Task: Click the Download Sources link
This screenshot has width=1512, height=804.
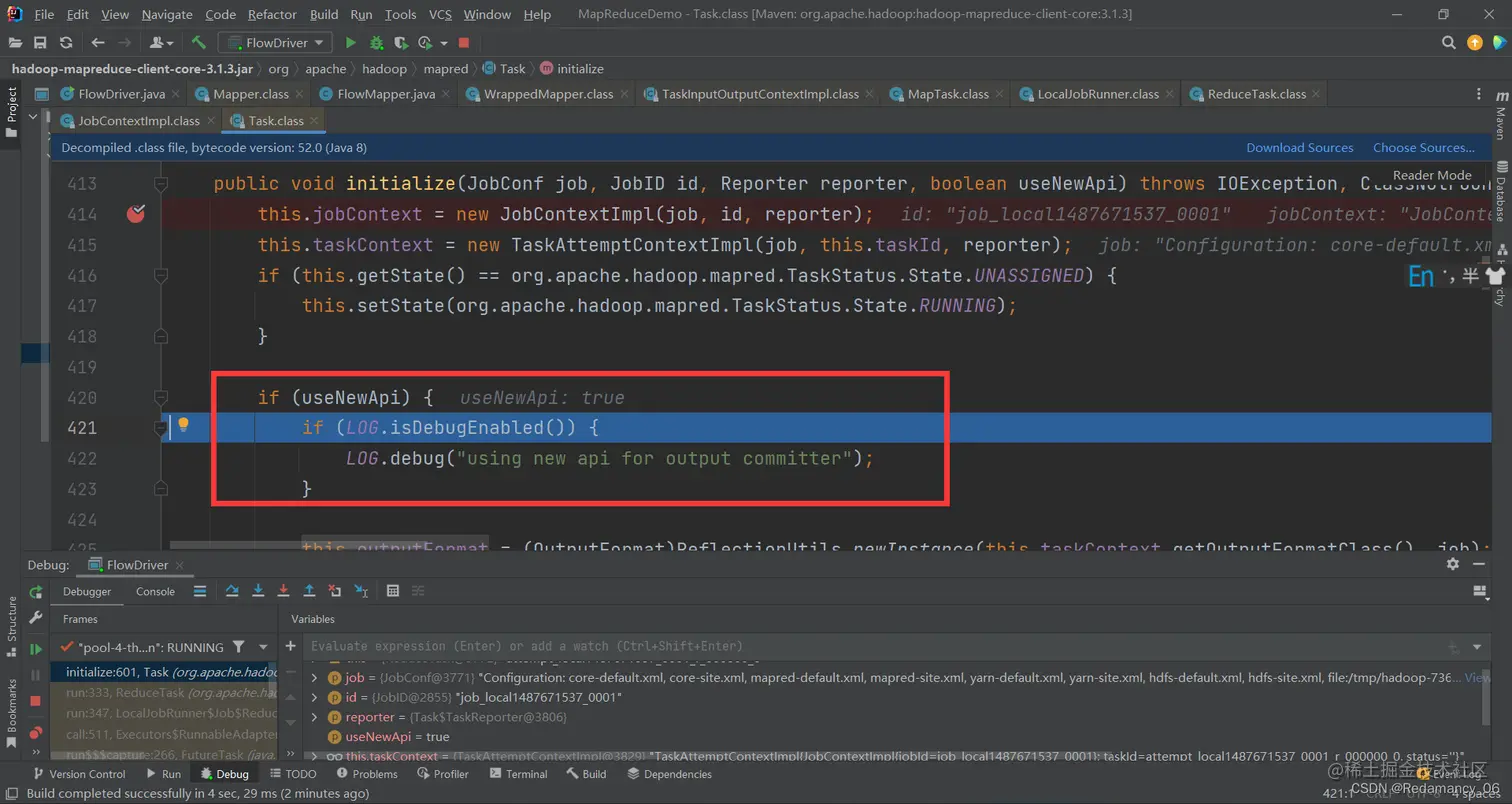Action: pos(1299,147)
